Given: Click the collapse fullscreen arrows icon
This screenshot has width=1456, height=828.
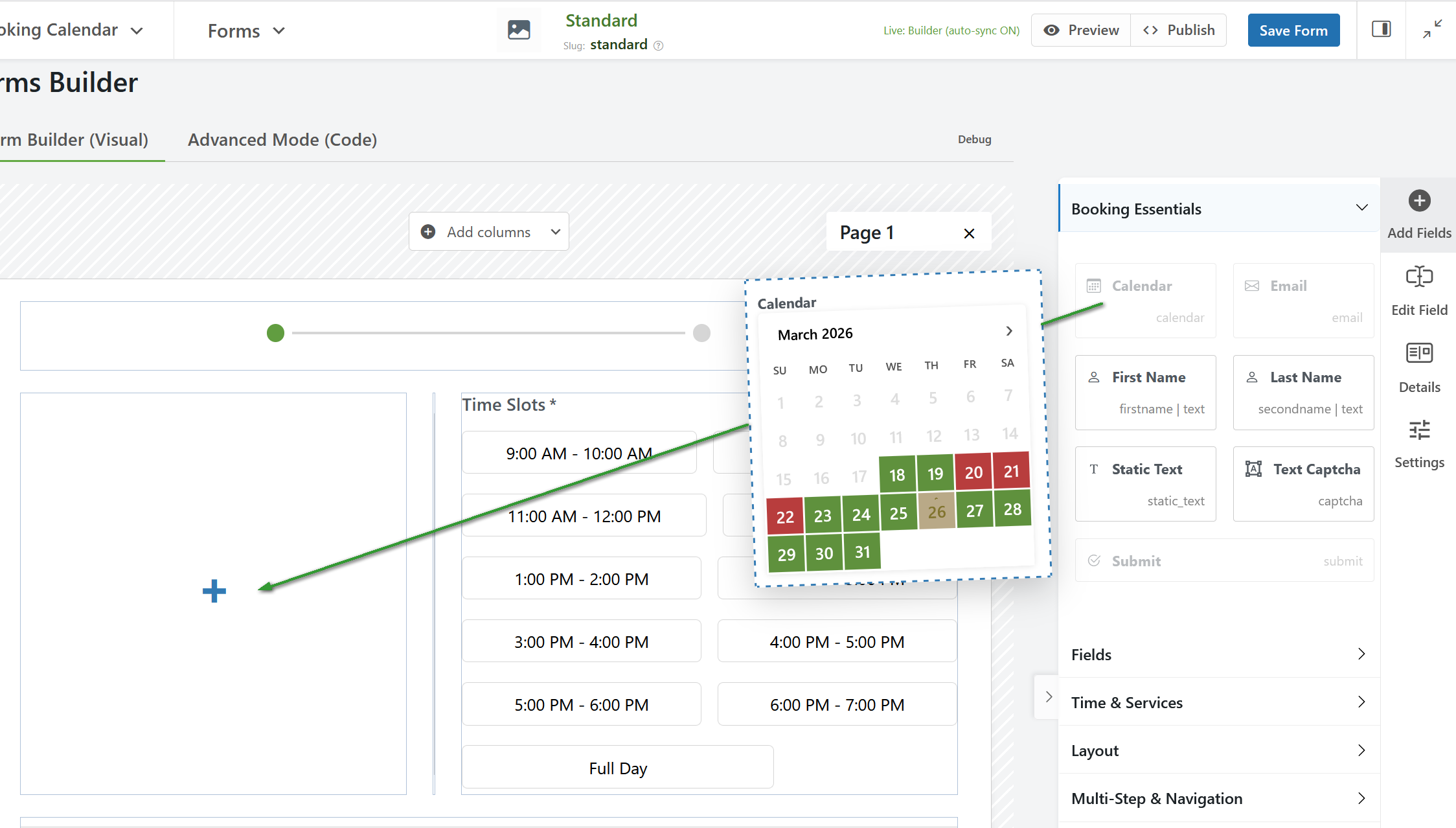Looking at the screenshot, I should pyautogui.click(x=1432, y=29).
